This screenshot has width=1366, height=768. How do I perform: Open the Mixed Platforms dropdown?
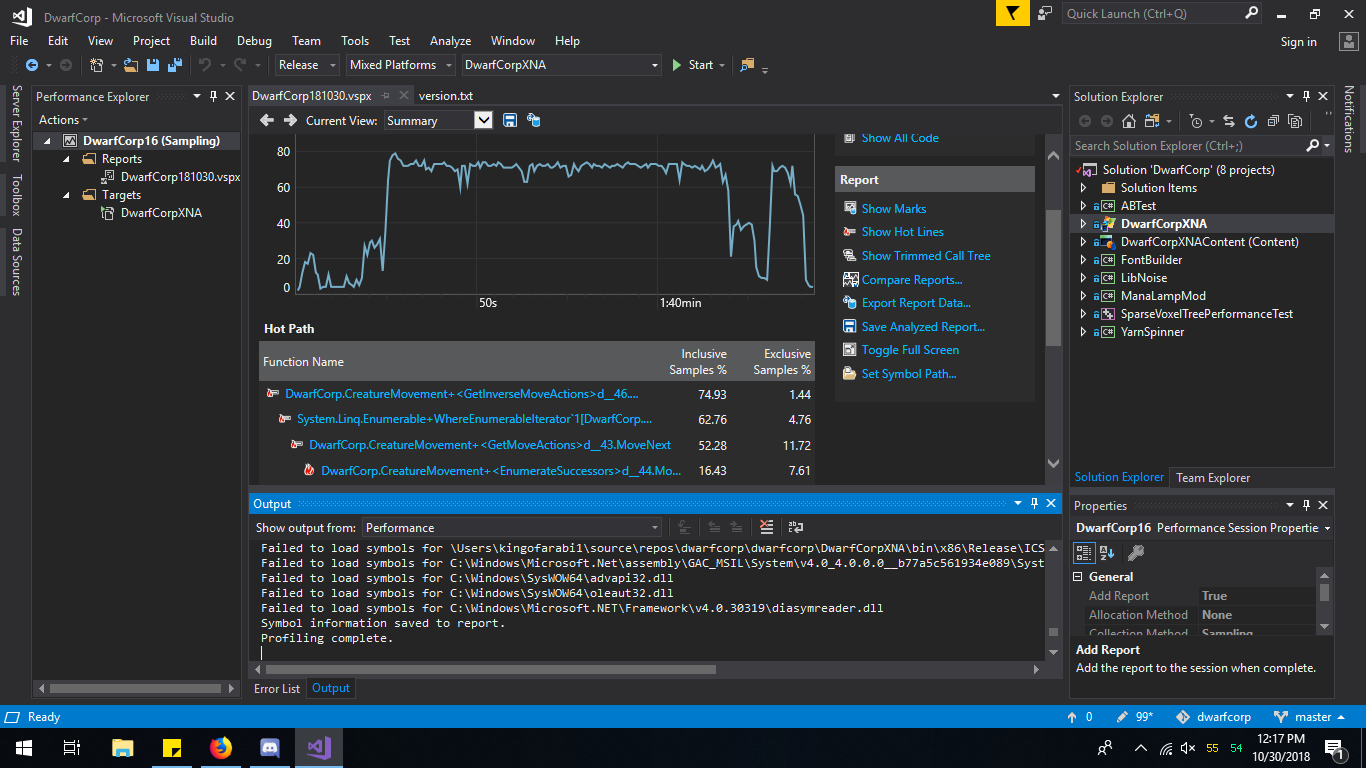401,65
